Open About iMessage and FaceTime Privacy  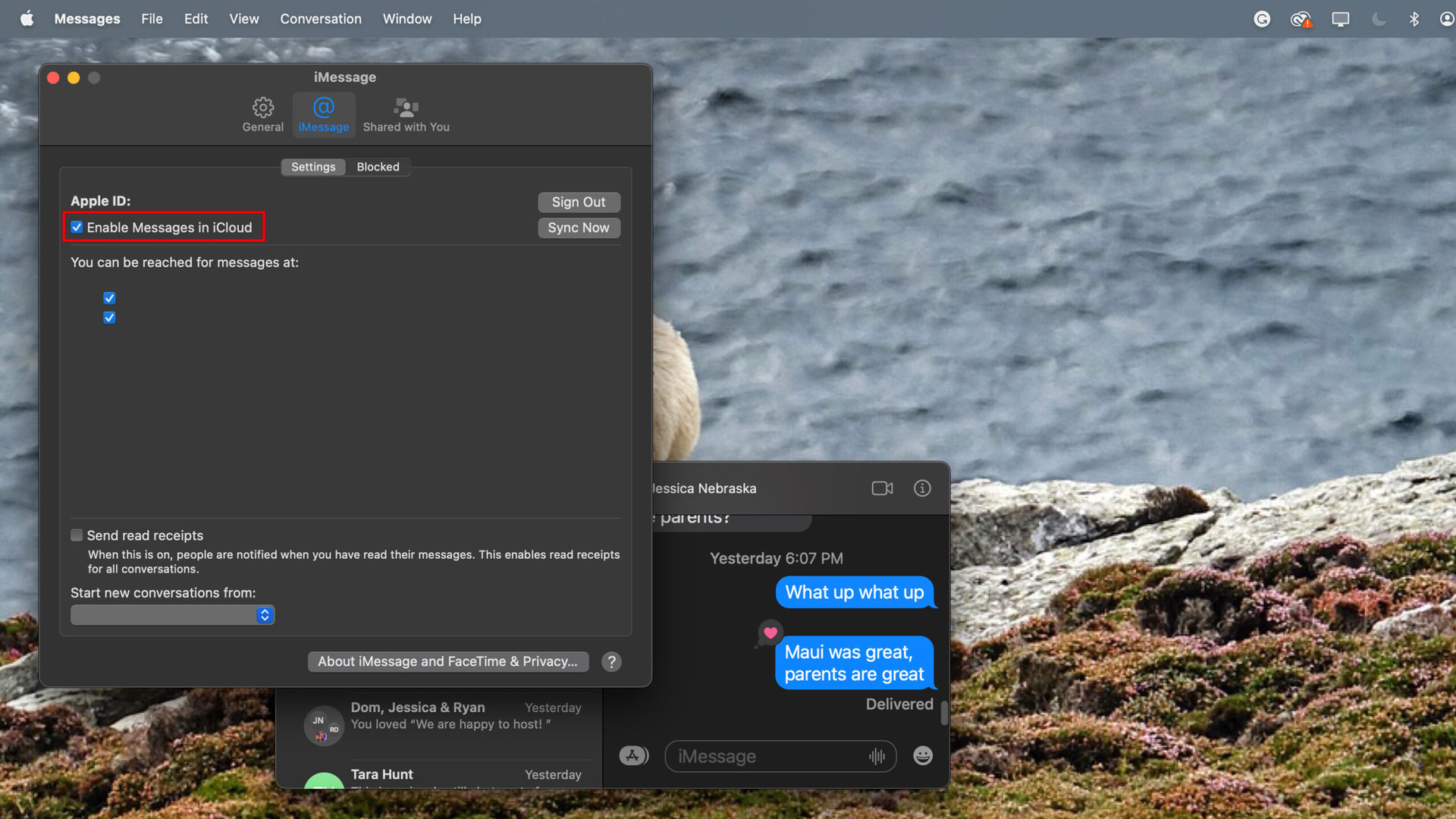click(447, 662)
